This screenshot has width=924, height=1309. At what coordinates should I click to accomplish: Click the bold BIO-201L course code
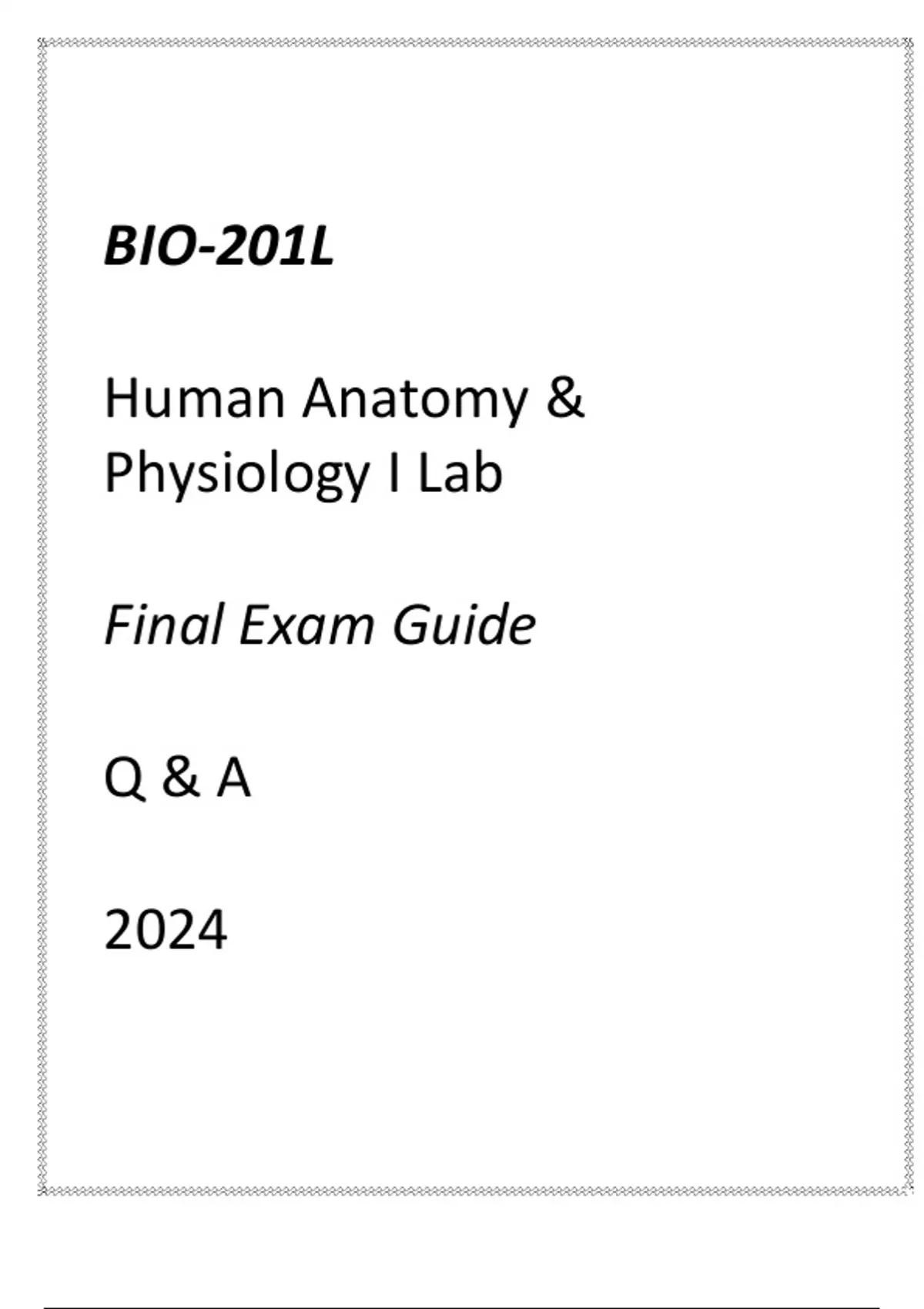[219, 247]
